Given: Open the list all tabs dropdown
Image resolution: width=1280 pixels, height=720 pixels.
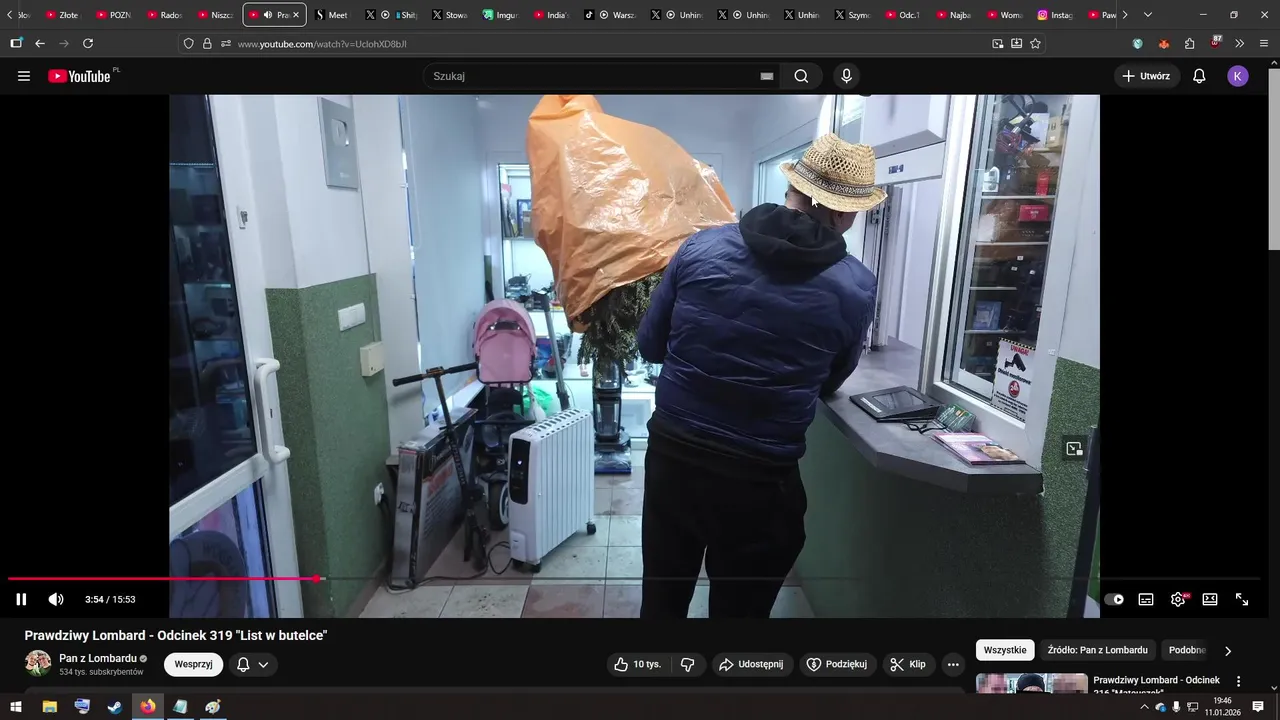Looking at the screenshot, I should [1148, 15].
